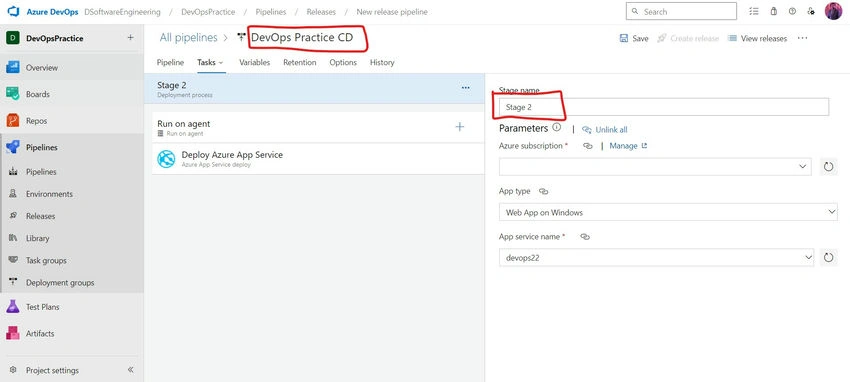This screenshot has height=382, width=850.
Task: Open the Environments sidebar icon
Action: pos(14,194)
